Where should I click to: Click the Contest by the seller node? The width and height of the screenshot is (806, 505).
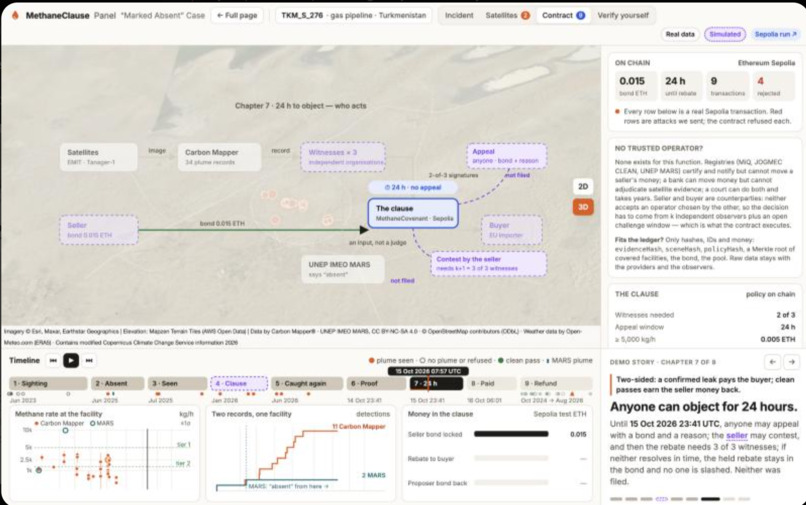coord(489,264)
